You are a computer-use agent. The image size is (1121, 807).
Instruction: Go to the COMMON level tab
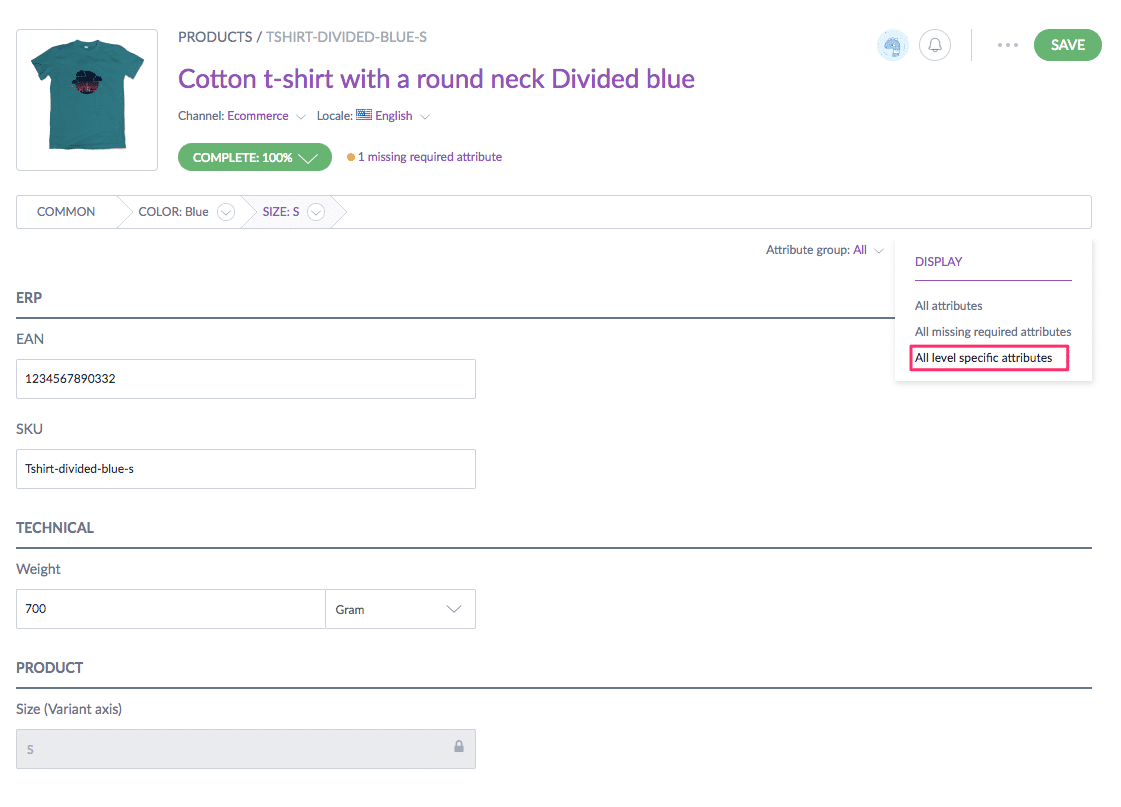(66, 212)
